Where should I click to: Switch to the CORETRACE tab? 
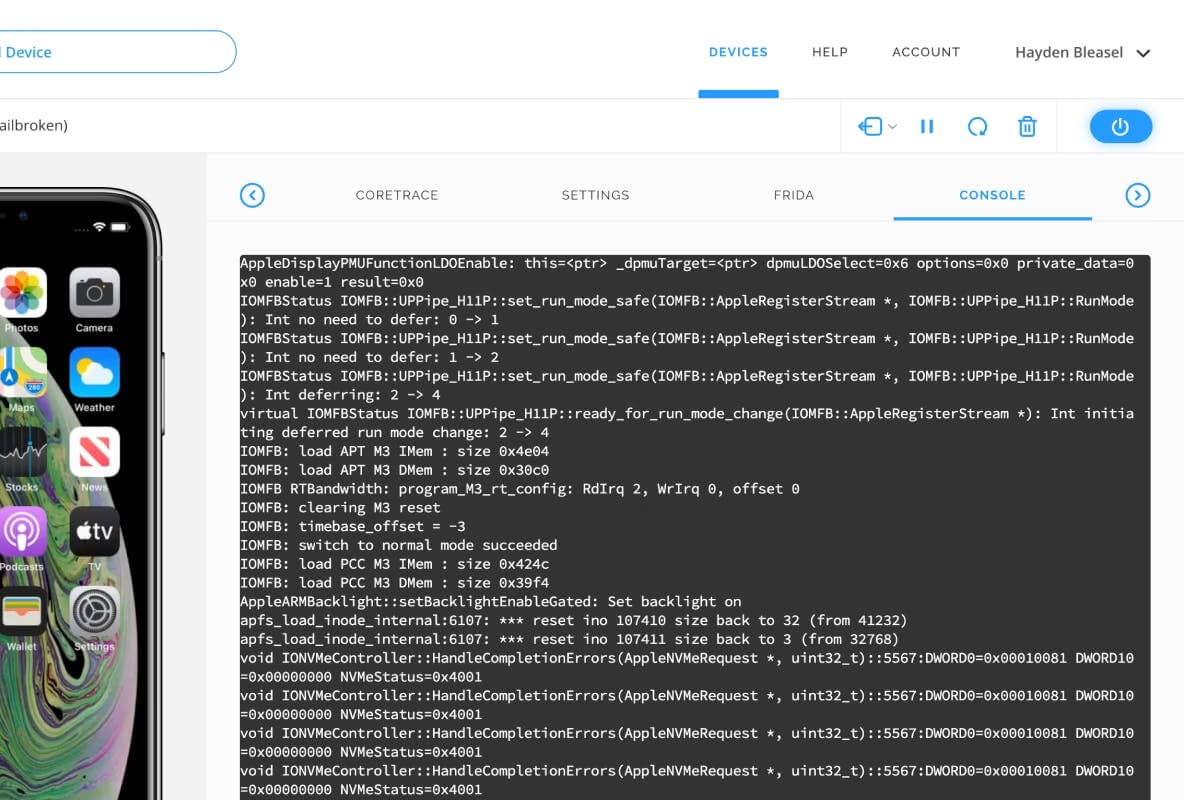[x=396, y=195]
